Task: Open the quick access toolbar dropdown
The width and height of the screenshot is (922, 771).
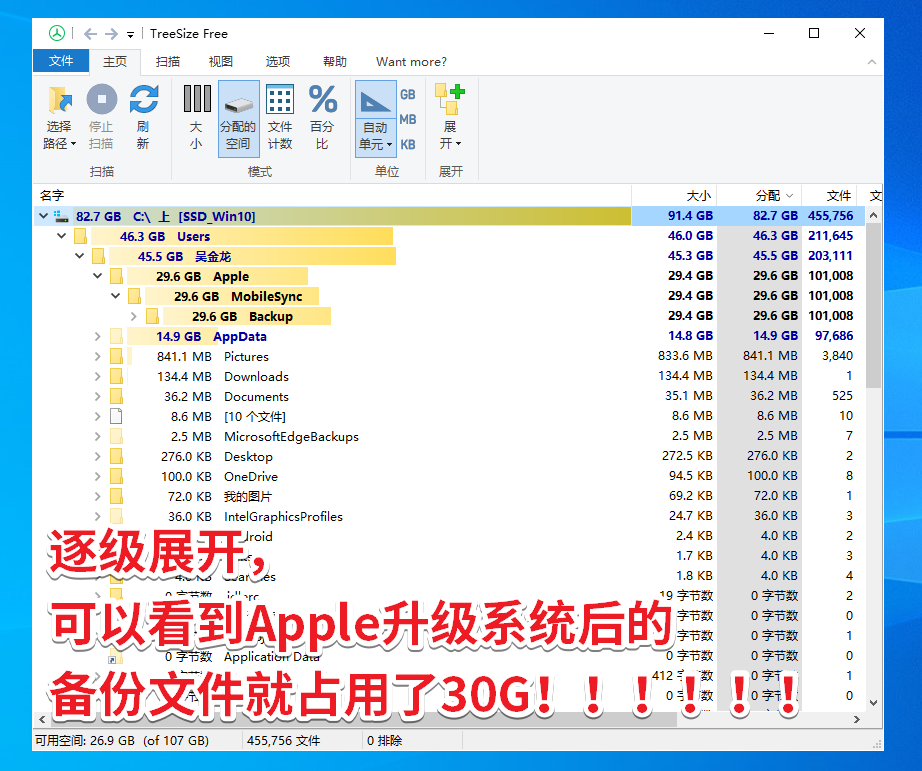Action: pos(131,35)
